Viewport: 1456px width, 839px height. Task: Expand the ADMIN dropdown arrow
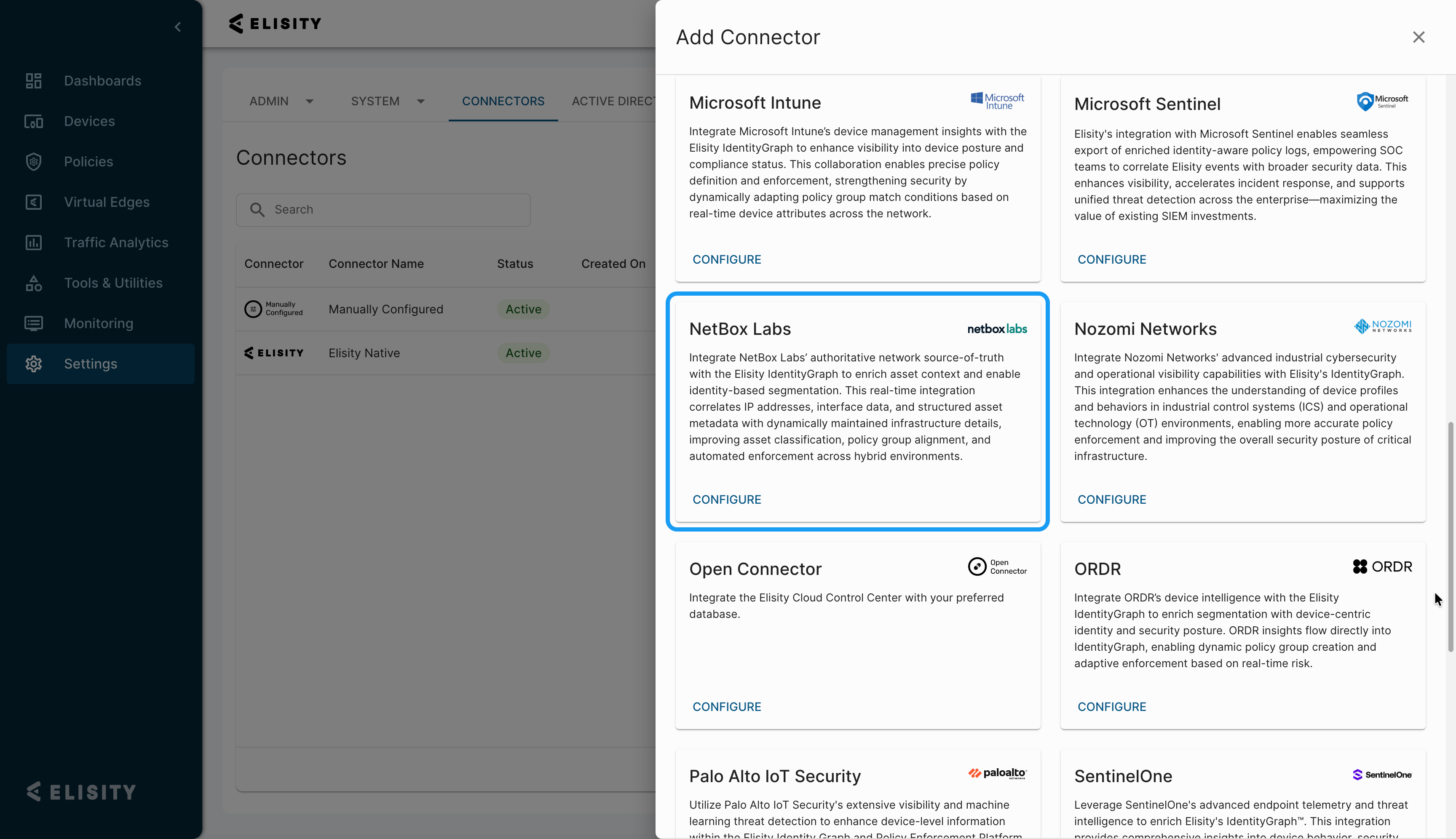310,102
